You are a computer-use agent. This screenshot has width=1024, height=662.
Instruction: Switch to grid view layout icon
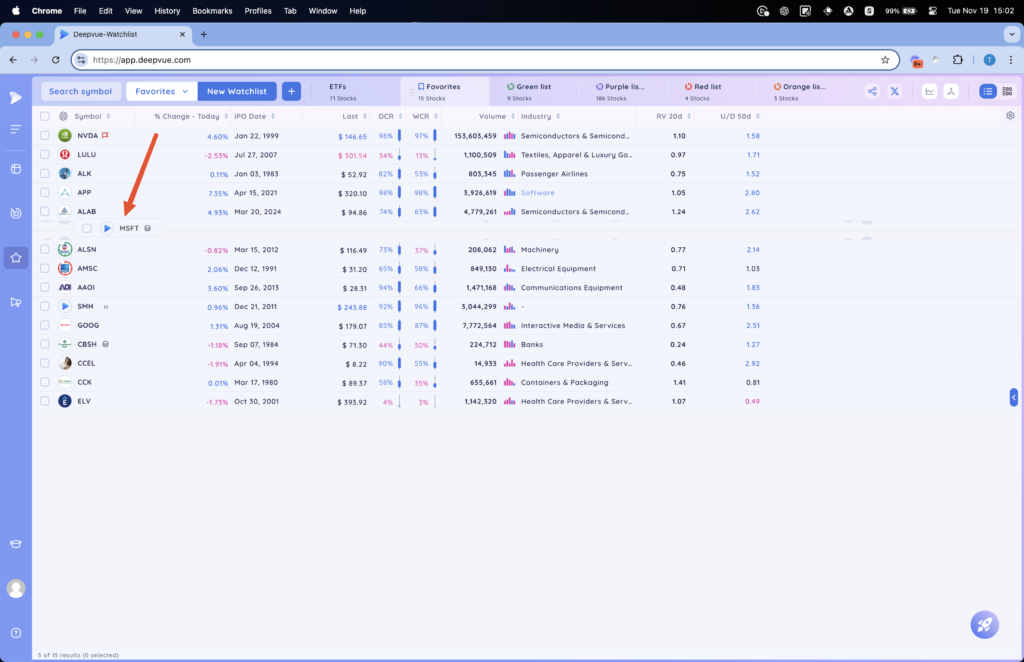1007,91
